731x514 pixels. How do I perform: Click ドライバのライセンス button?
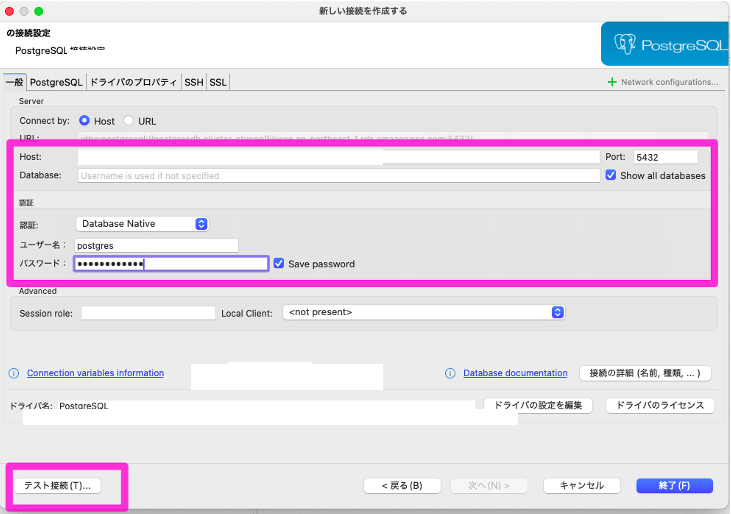point(660,405)
